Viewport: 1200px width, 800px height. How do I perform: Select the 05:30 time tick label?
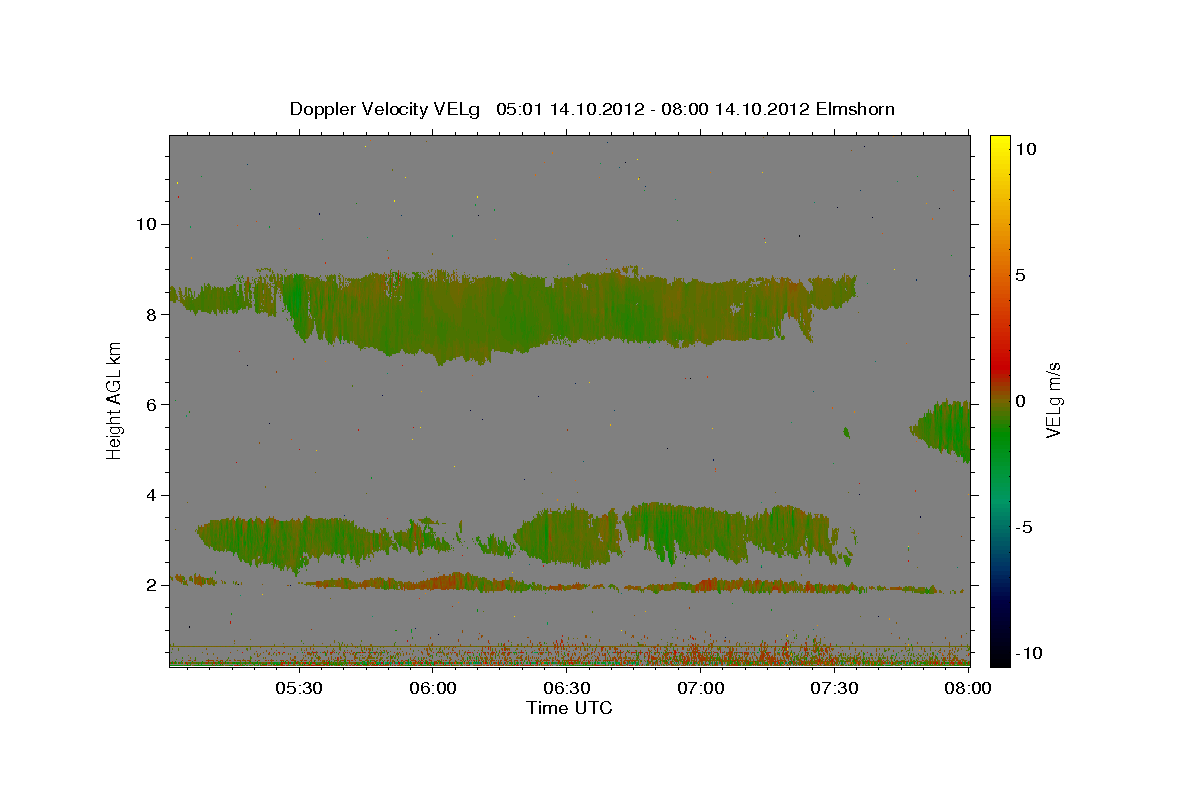pyautogui.click(x=299, y=689)
